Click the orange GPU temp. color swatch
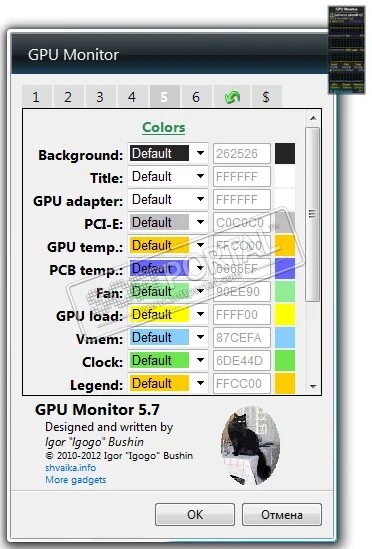The width and height of the screenshot is (372, 549). pos(285,245)
